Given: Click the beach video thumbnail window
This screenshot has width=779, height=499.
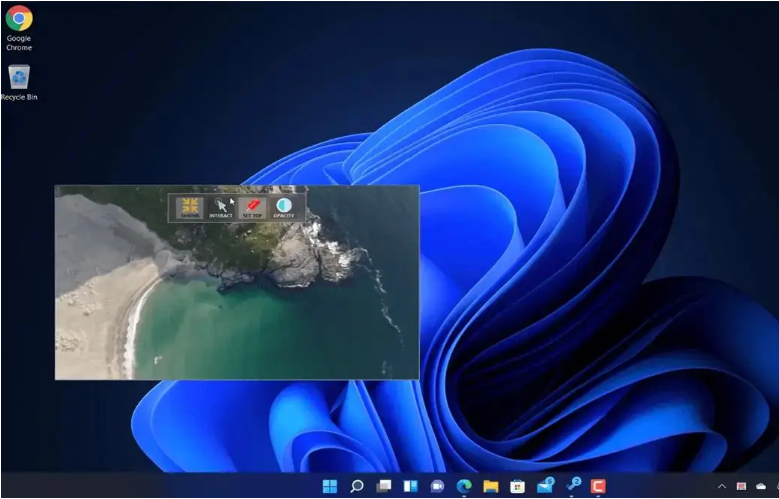Looking at the screenshot, I should [x=237, y=282].
